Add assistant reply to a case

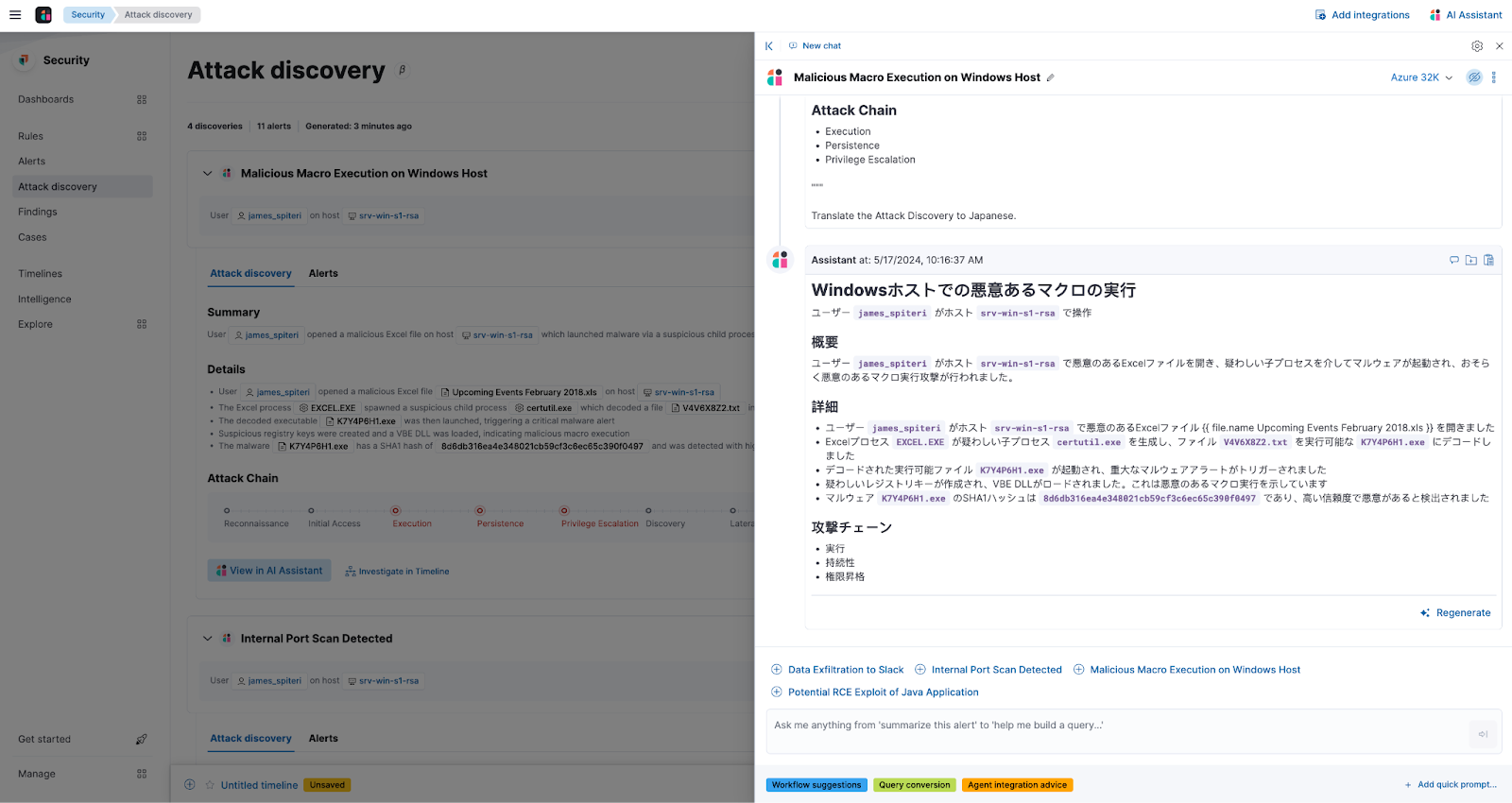(x=1471, y=260)
